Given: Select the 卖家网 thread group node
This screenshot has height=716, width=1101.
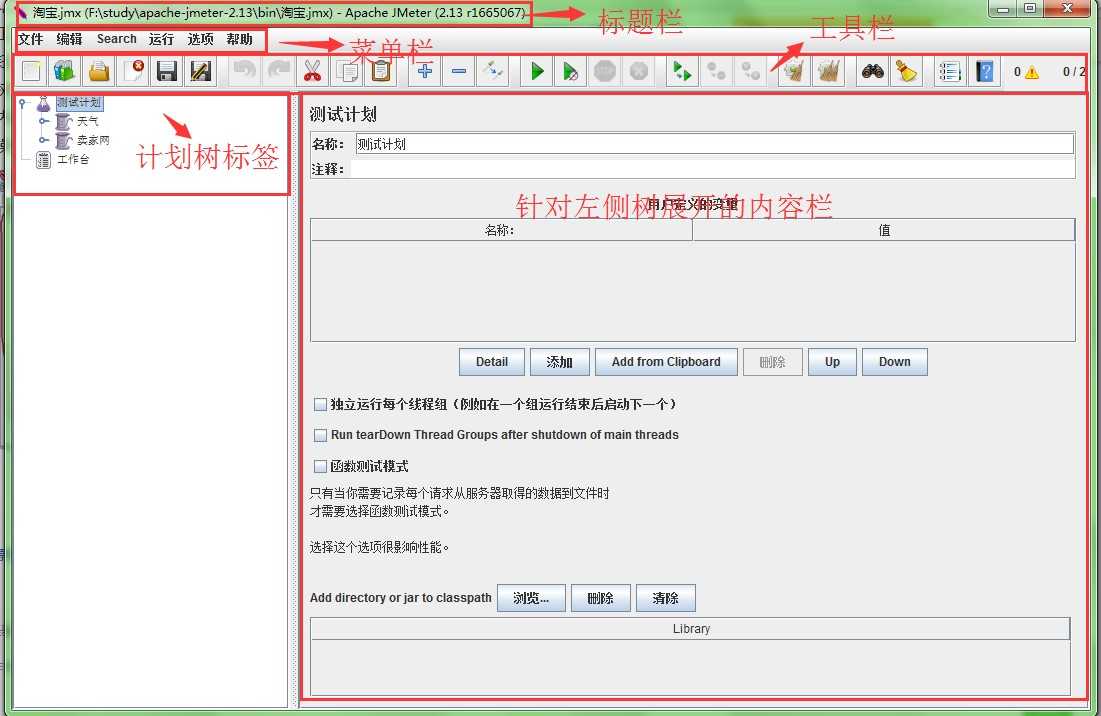Looking at the screenshot, I should pos(93,140).
